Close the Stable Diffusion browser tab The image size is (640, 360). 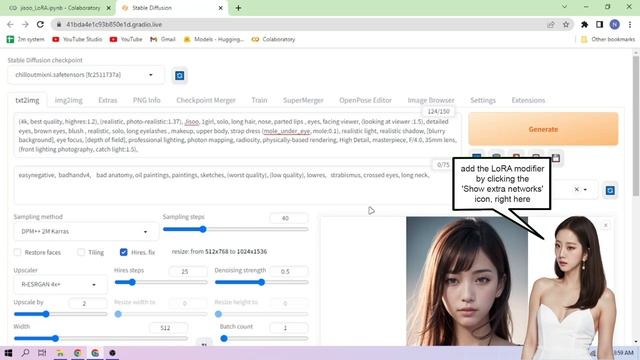(x=220, y=8)
